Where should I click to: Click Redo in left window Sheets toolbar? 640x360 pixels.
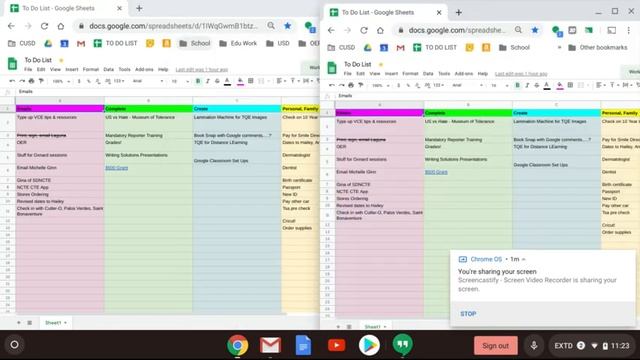[22, 81]
